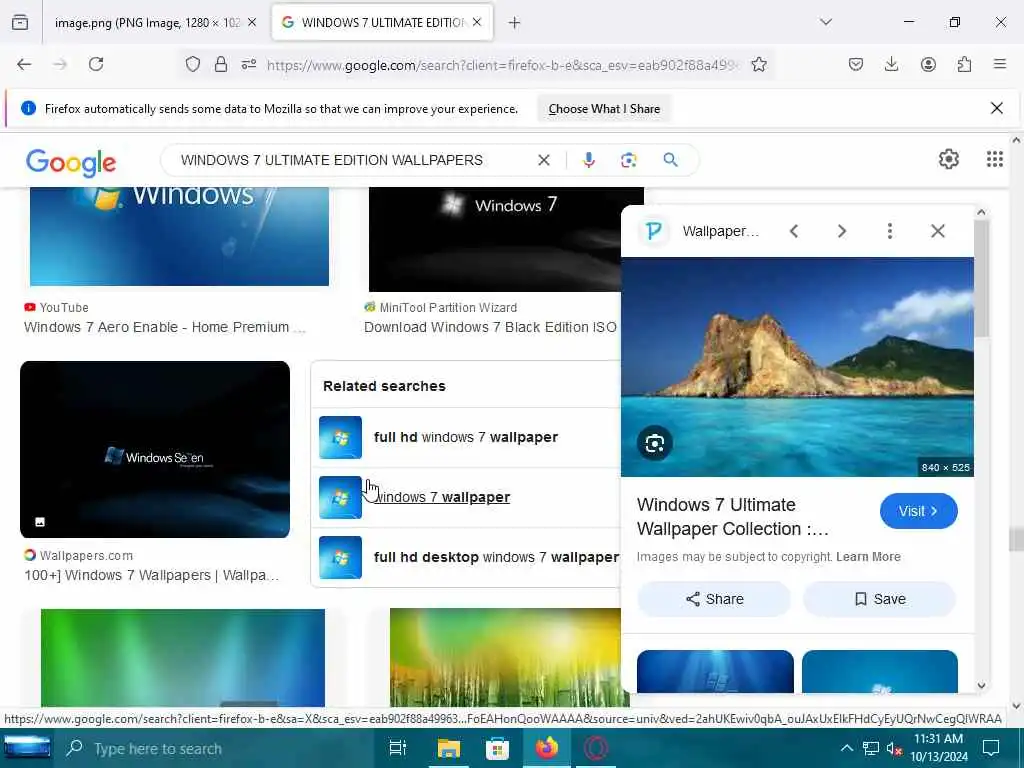1024x768 pixels.
Task: Open the site permissions icon
Action: tap(249, 64)
